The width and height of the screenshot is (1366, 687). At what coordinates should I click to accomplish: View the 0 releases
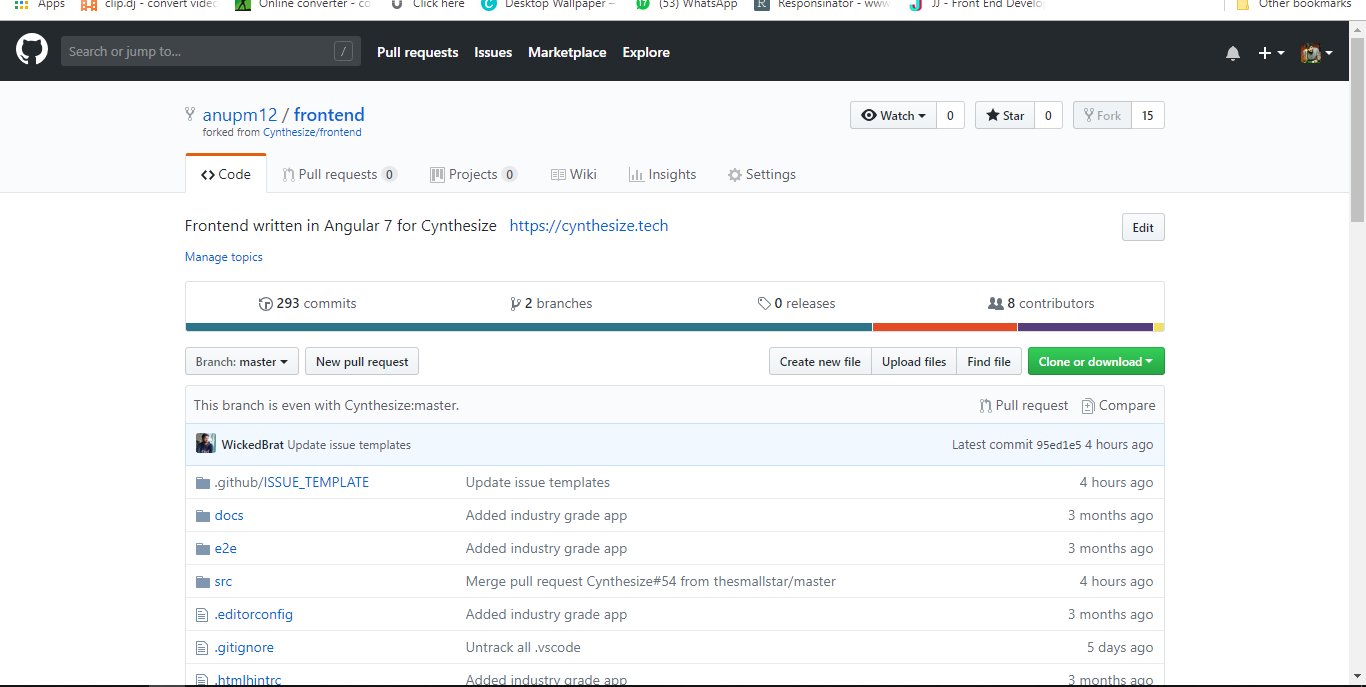pos(796,303)
